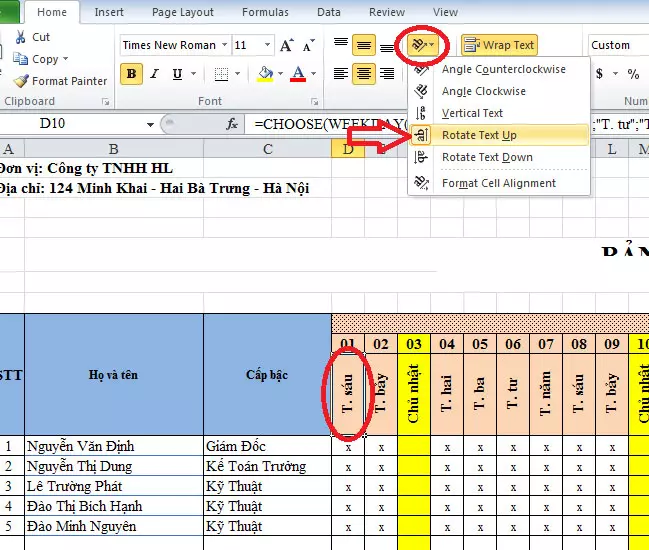Click the Cut scissors icon
This screenshot has height=550, width=649.
click(x=20, y=37)
